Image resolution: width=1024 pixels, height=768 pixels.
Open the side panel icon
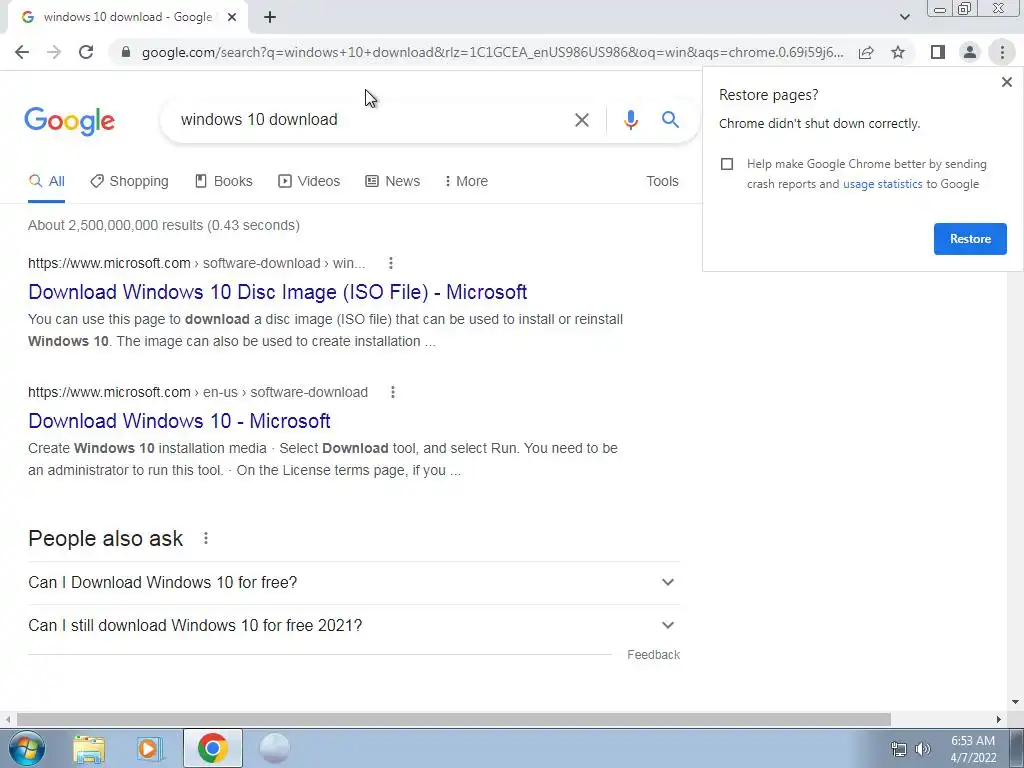(938, 52)
